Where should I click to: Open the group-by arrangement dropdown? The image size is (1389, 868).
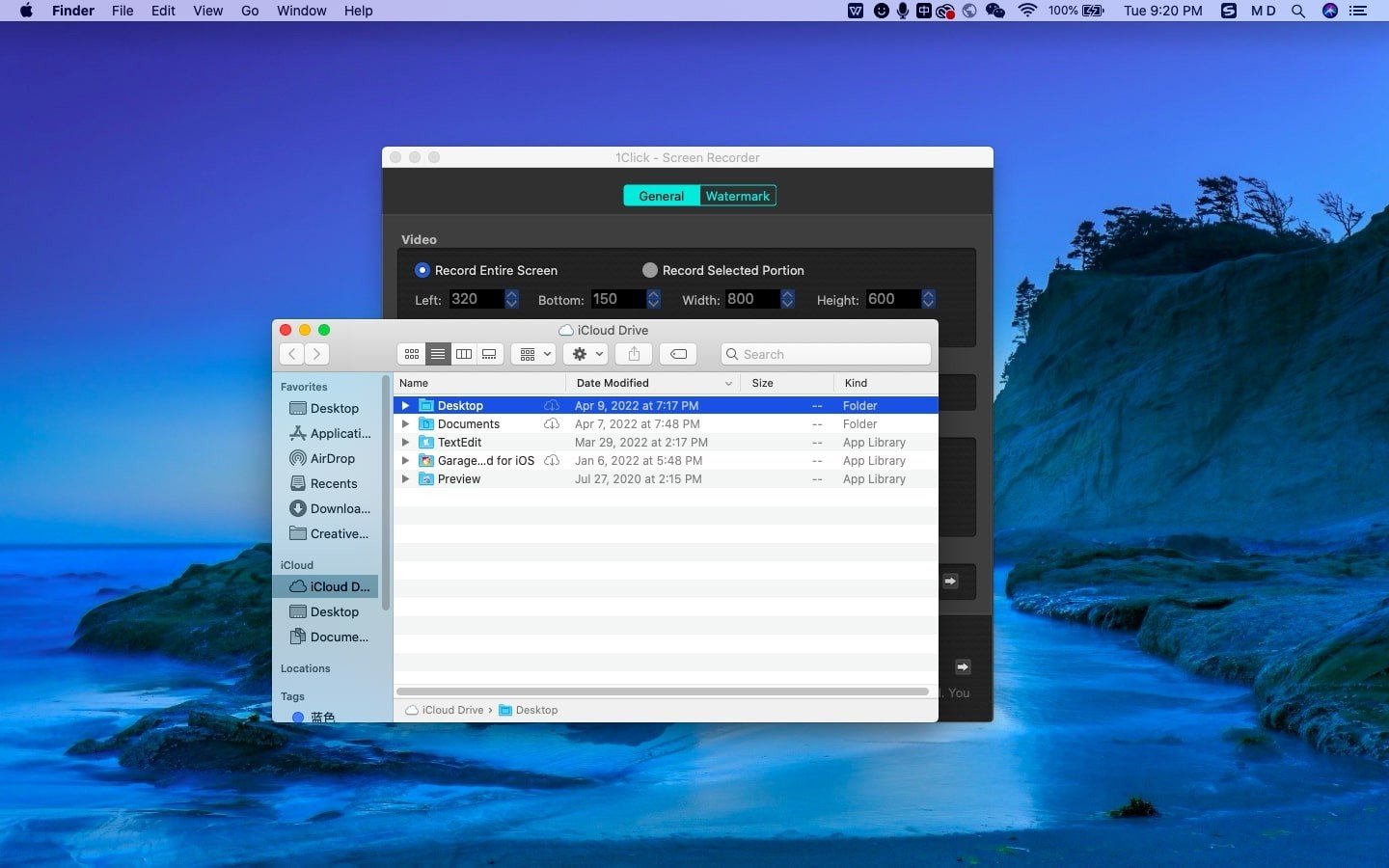click(533, 354)
